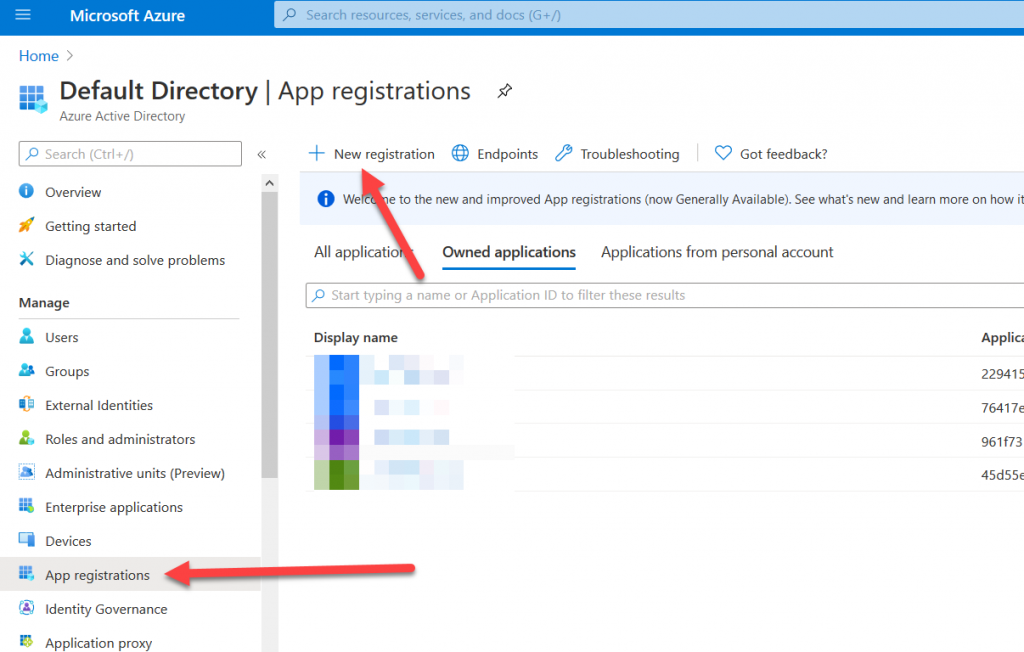1024x652 pixels.
Task: Go to Home breadcrumb link
Action: click(x=39, y=56)
